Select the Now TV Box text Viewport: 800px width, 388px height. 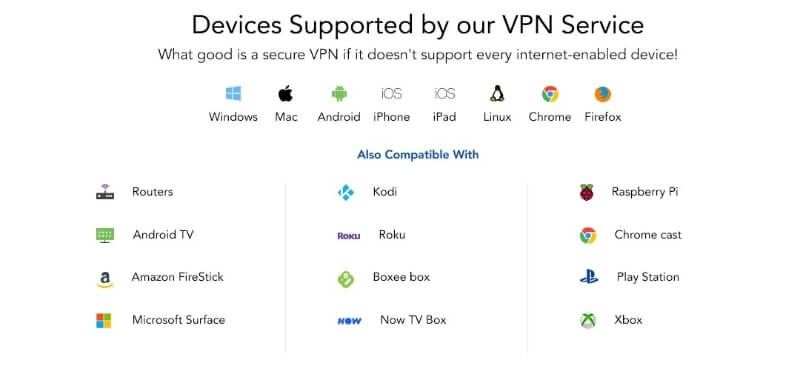[413, 320]
